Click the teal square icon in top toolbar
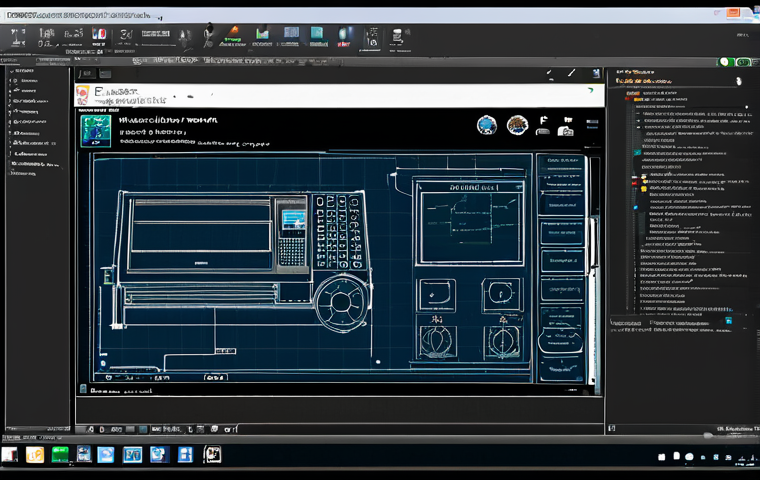 coord(317,33)
